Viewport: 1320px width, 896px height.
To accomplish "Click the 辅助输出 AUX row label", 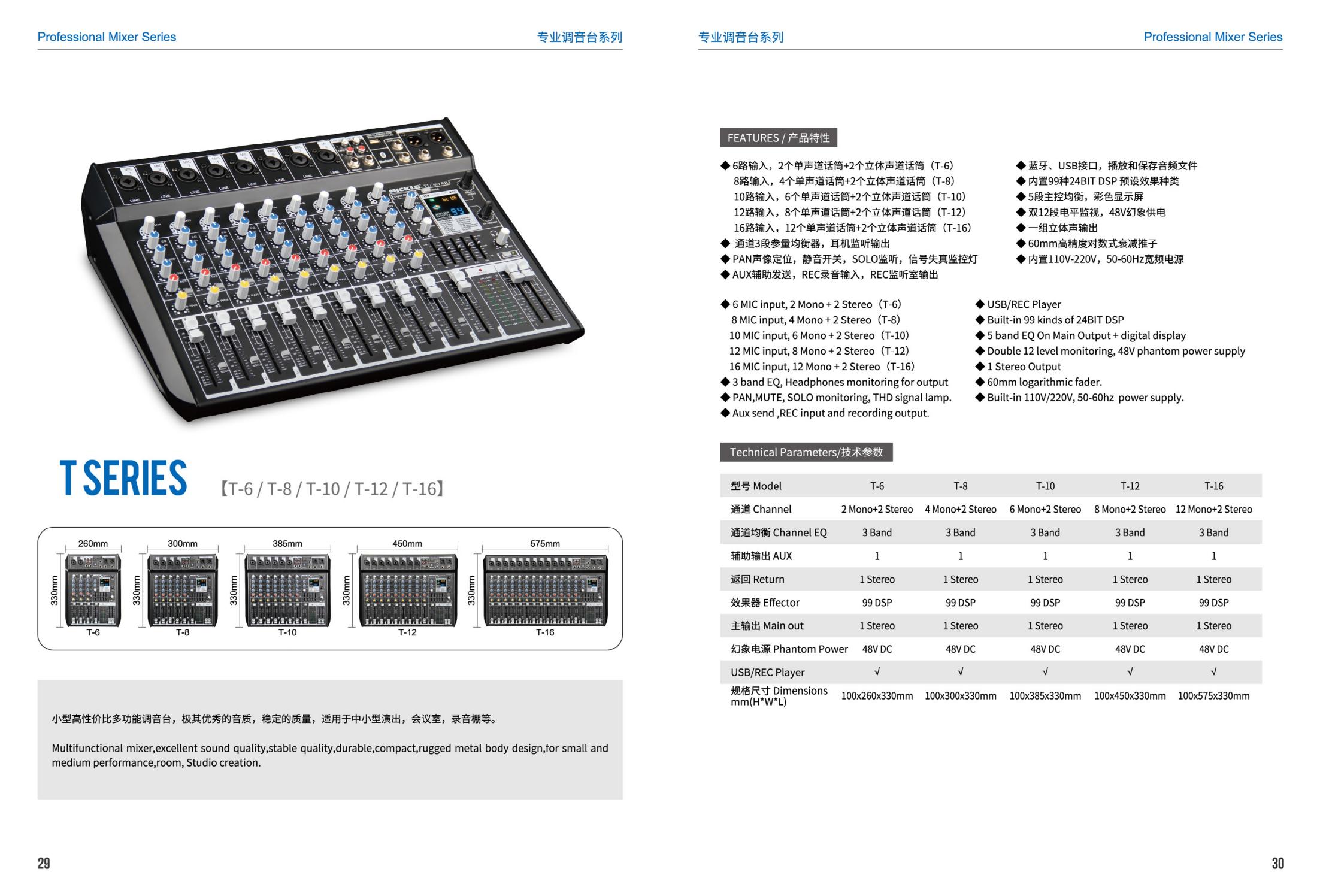I will click(x=761, y=556).
